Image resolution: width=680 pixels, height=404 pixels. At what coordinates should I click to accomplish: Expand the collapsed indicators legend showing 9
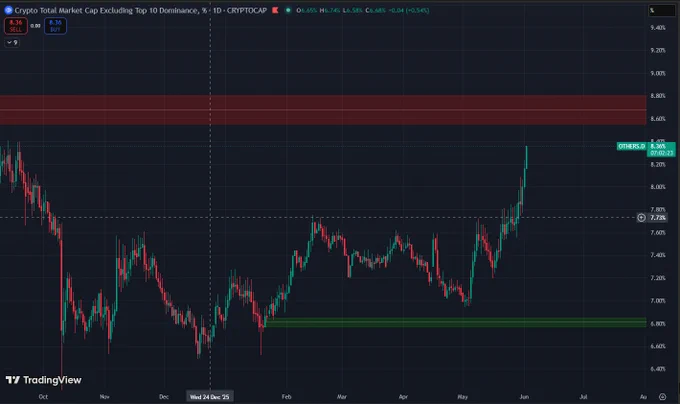[12, 42]
